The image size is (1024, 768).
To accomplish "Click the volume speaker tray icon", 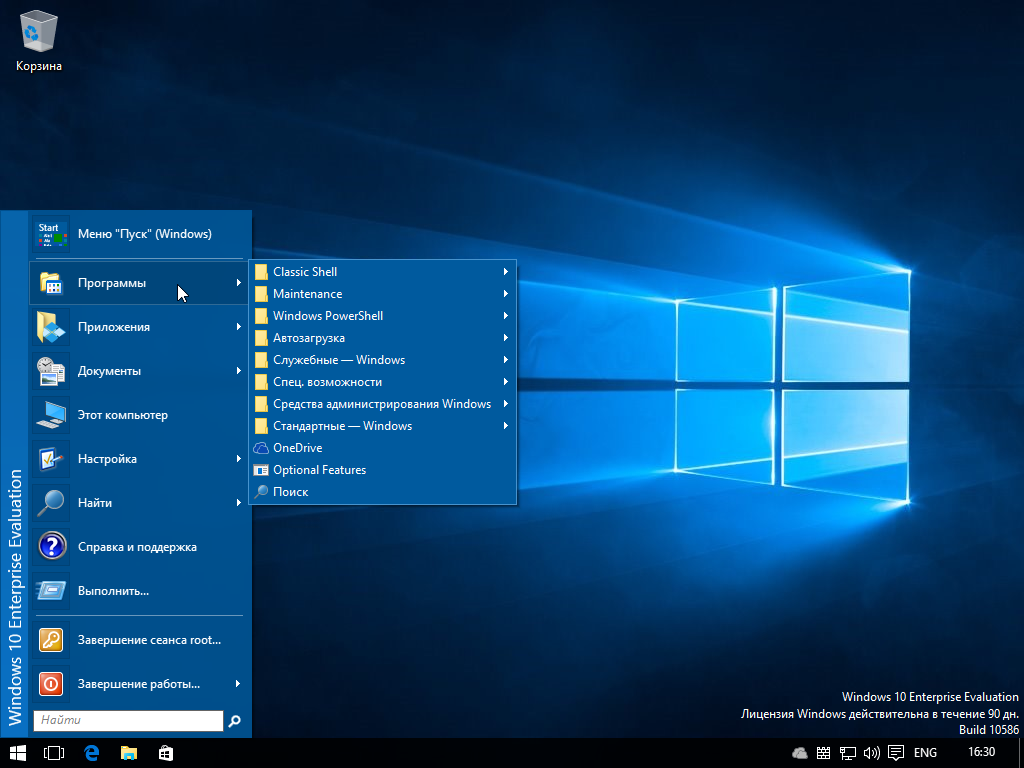I will point(872,753).
